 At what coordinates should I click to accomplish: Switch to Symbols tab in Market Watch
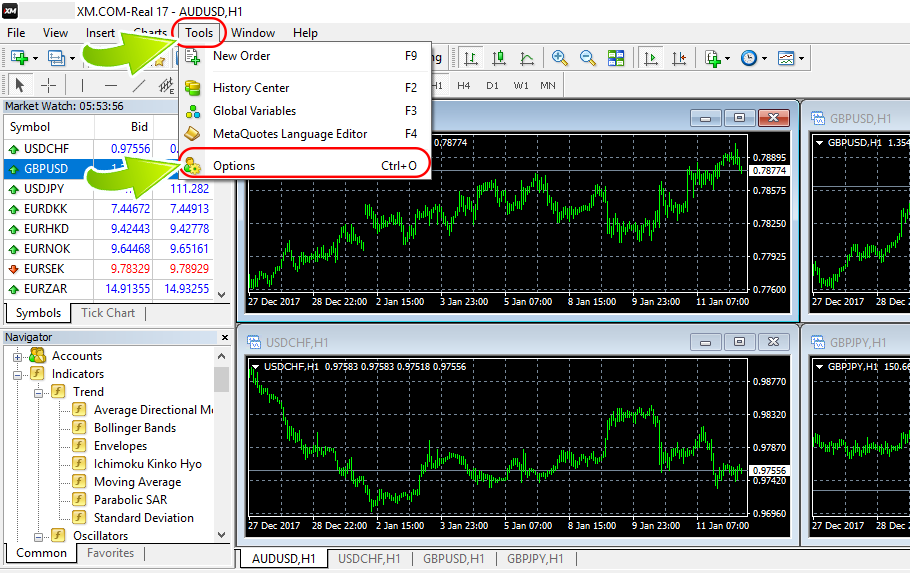click(38, 313)
